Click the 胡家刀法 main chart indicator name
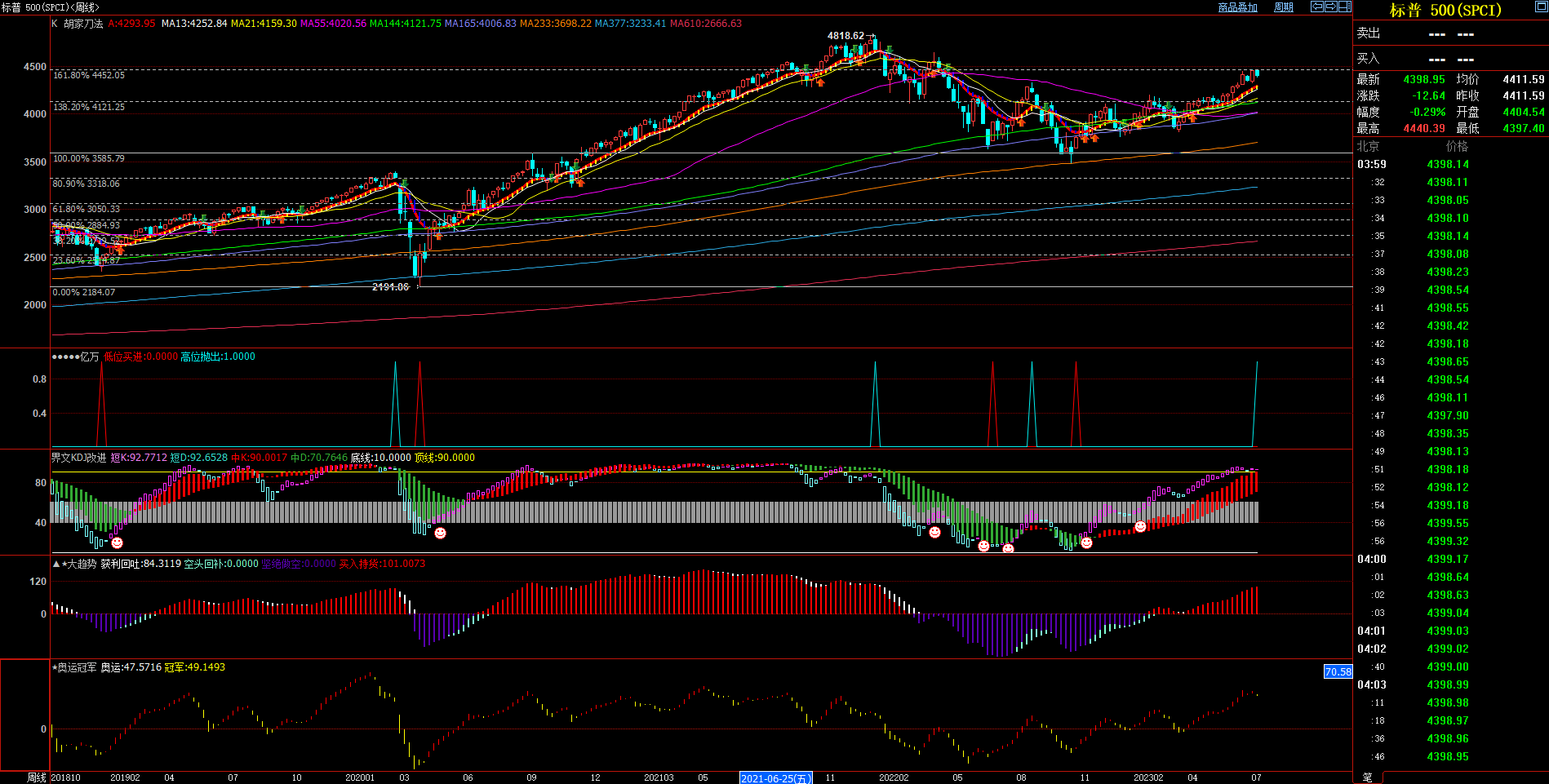The image size is (1549, 784). point(83,24)
